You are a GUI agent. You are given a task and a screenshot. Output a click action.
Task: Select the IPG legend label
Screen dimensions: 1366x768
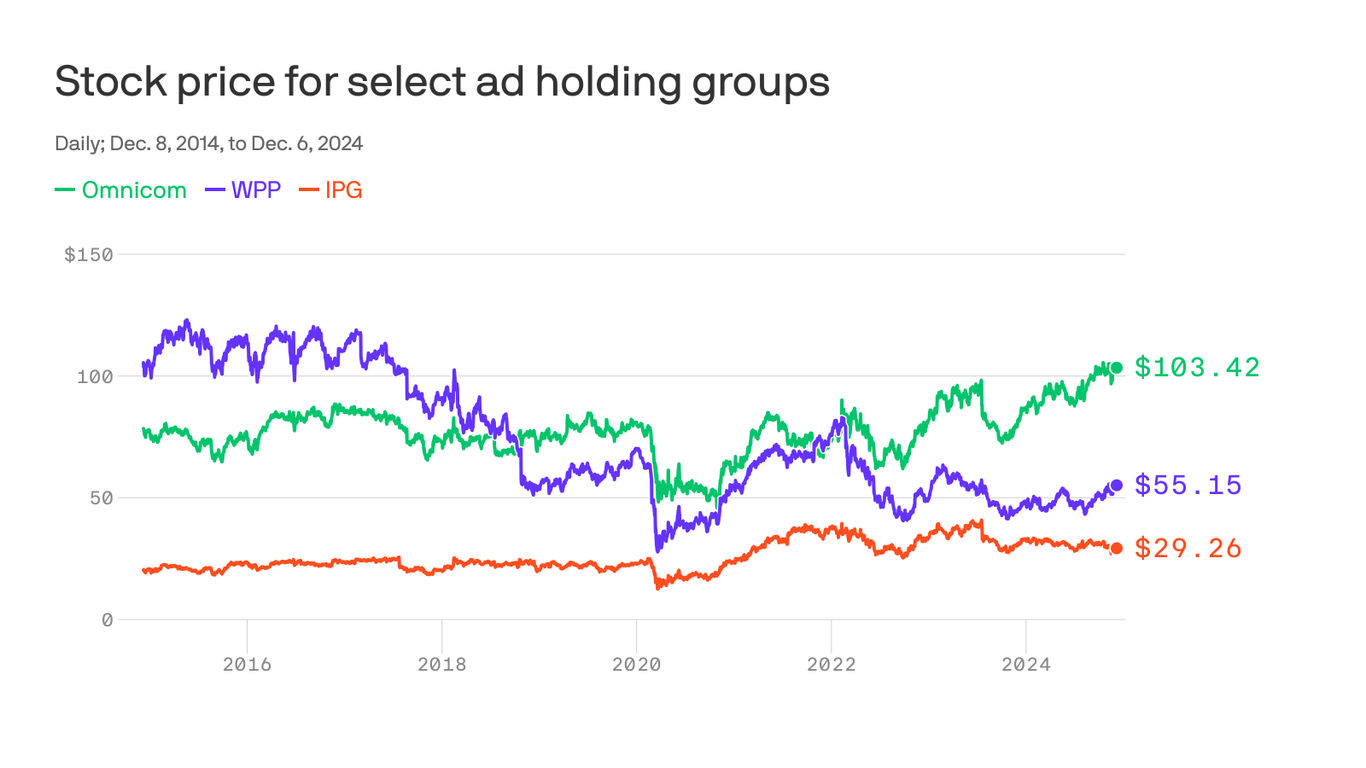coord(344,190)
